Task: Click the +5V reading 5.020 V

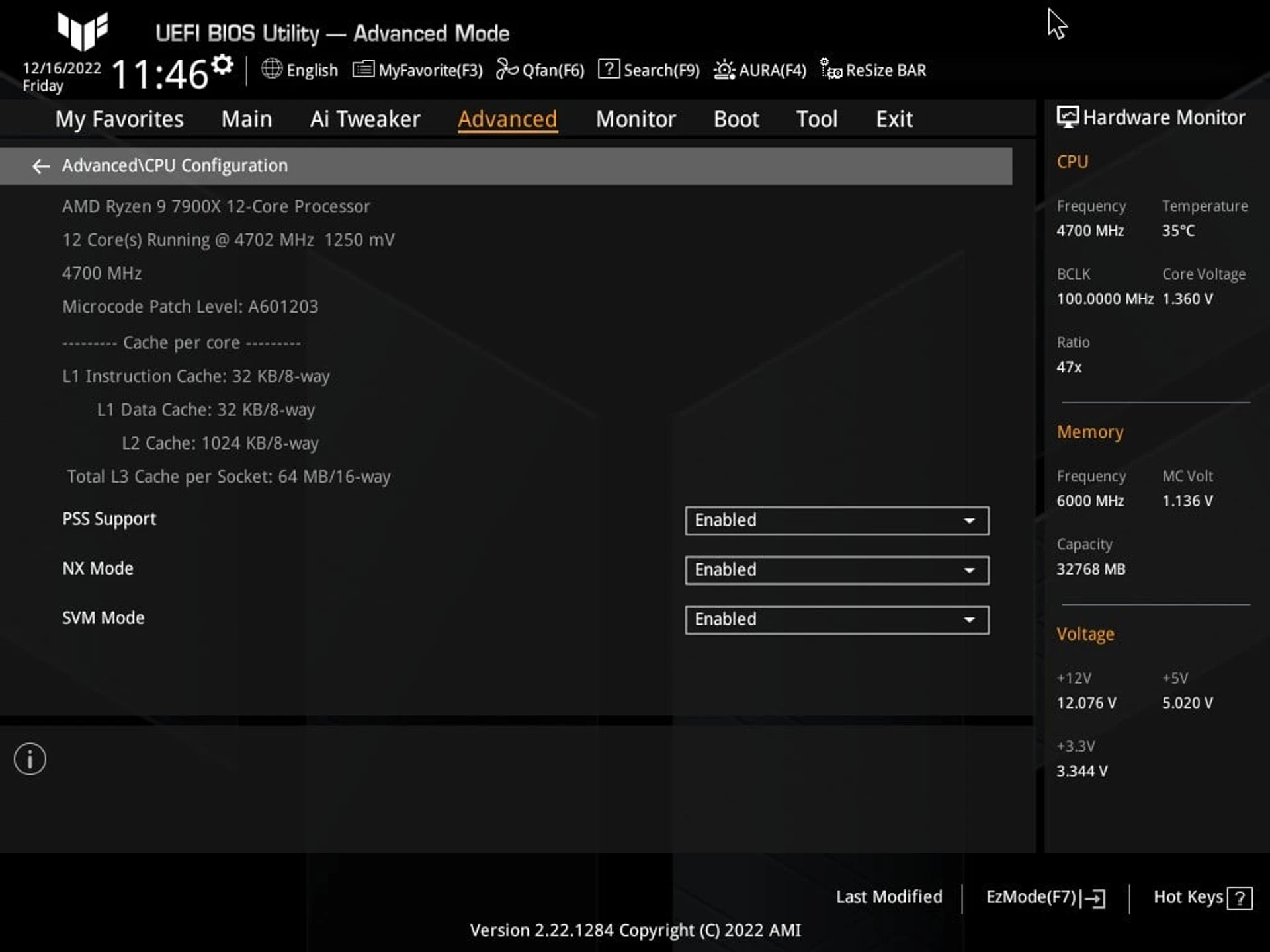Action: click(1188, 703)
